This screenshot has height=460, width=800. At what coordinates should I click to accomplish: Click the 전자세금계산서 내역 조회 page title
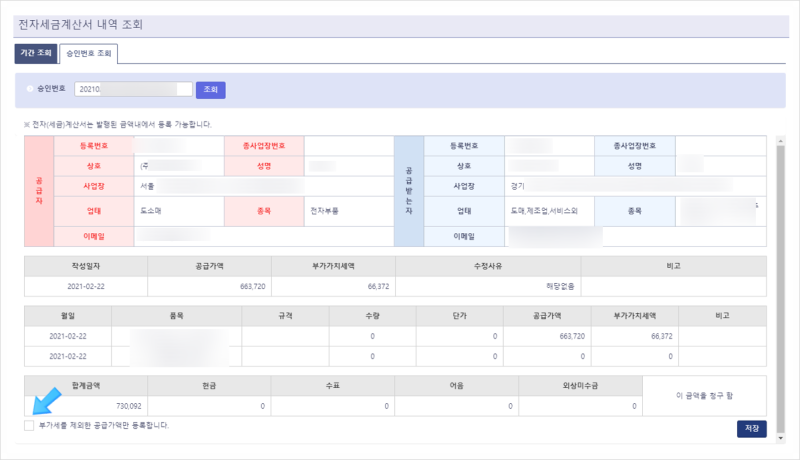click(81, 24)
